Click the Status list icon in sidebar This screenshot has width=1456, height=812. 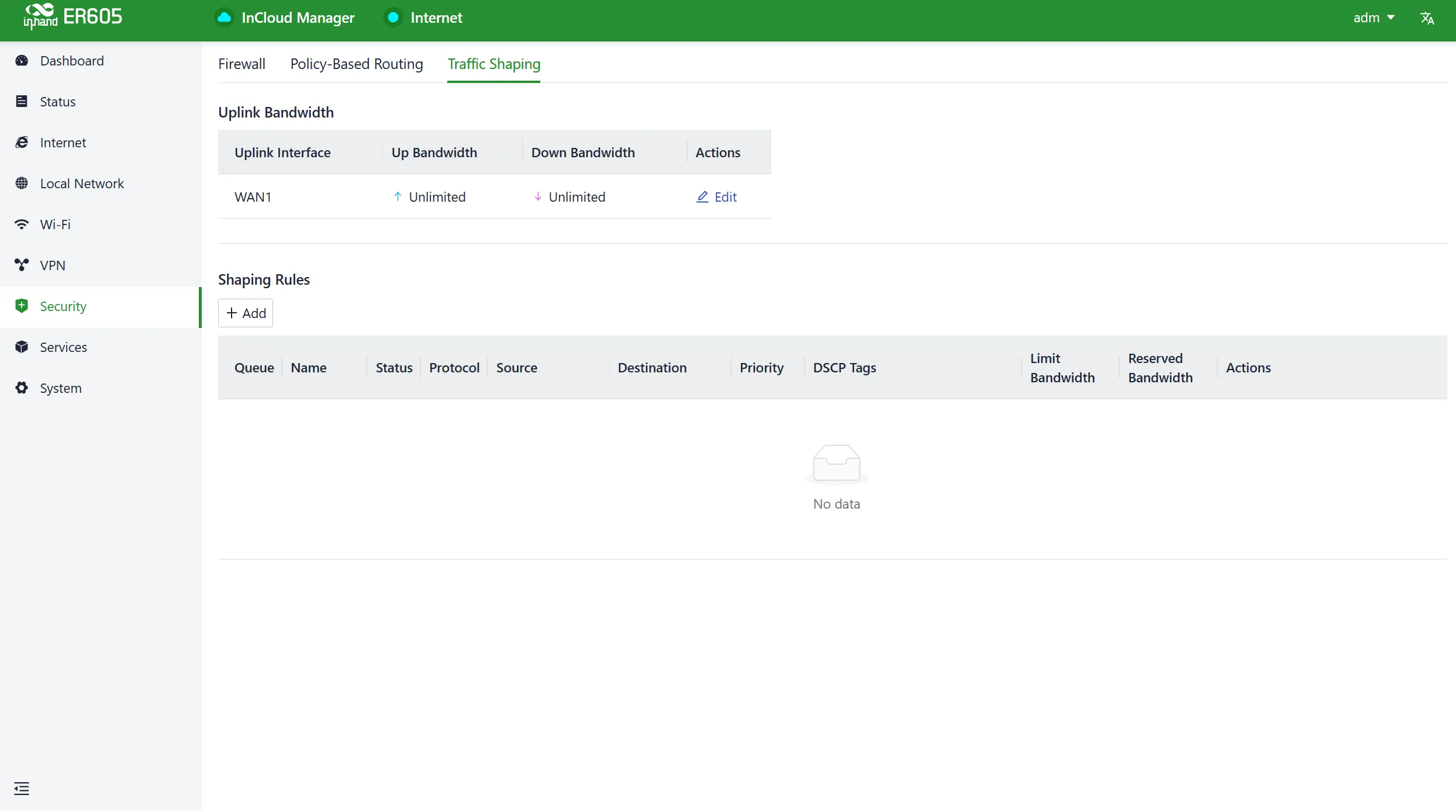pyautogui.click(x=22, y=102)
